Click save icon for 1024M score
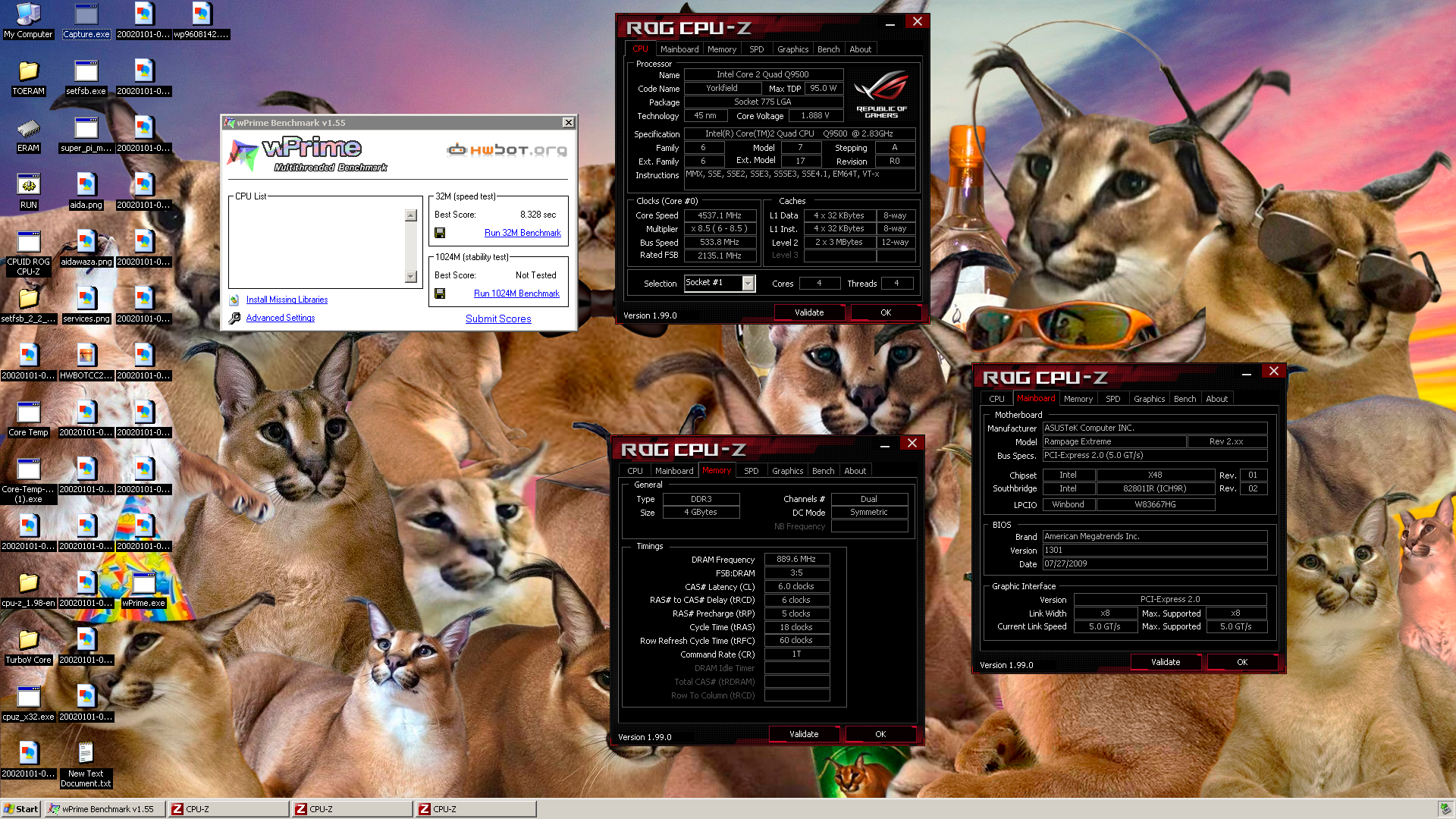Viewport: 1456px width, 819px height. pyautogui.click(x=440, y=293)
